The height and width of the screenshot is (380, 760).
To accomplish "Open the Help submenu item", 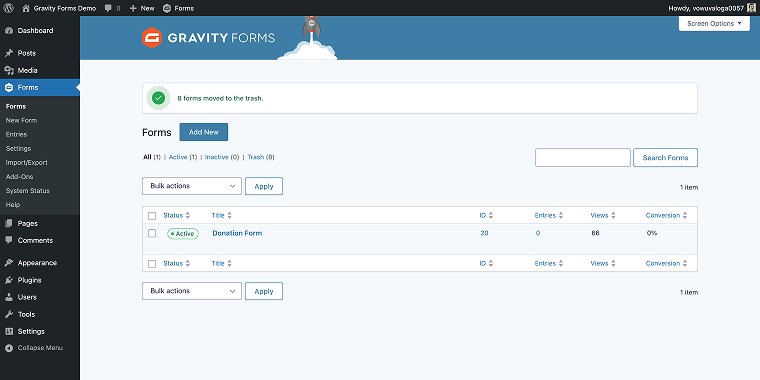I will click(13, 205).
